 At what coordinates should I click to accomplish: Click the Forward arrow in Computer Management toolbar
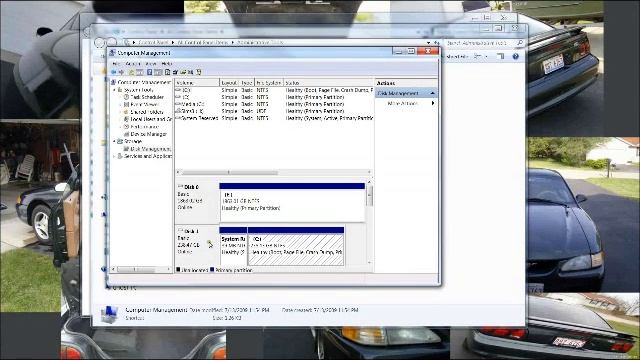121,72
